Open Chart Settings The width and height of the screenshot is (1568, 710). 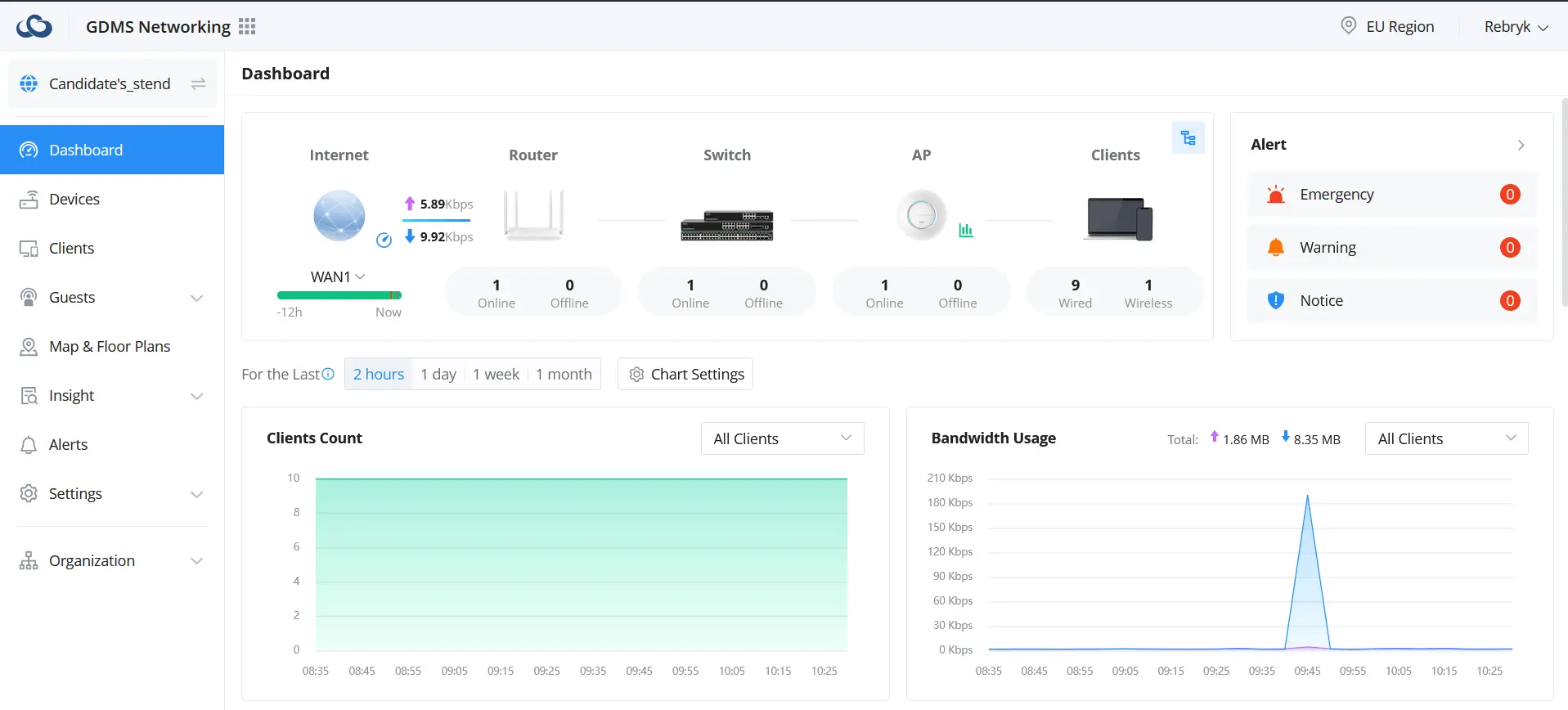coord(685,374)
